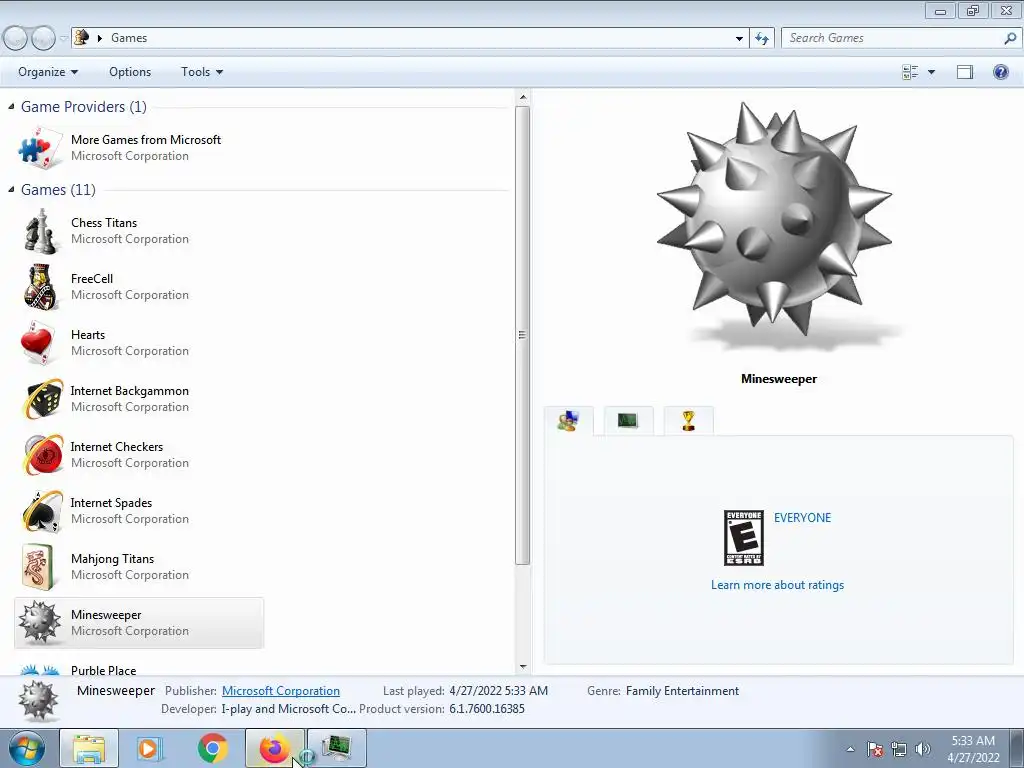1024x768 pixels.
Task: Click the change view icon
Action: tap(910, 72)
